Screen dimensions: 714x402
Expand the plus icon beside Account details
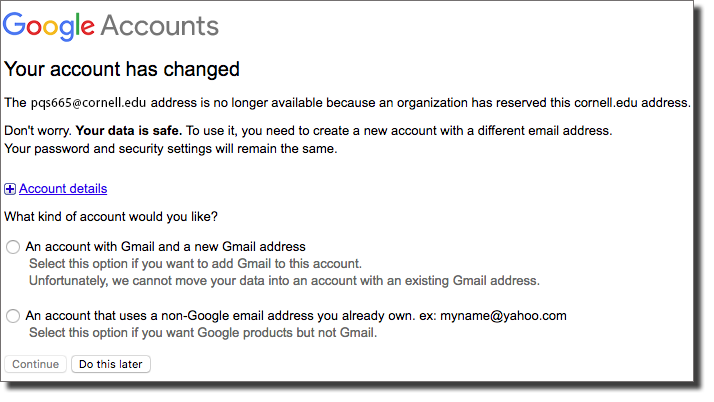point(10,189)
